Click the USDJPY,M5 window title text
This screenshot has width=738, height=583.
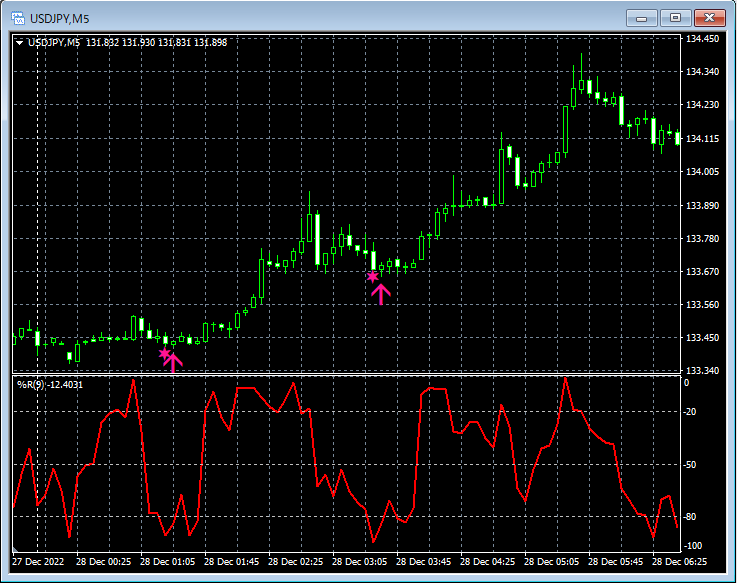60,19
